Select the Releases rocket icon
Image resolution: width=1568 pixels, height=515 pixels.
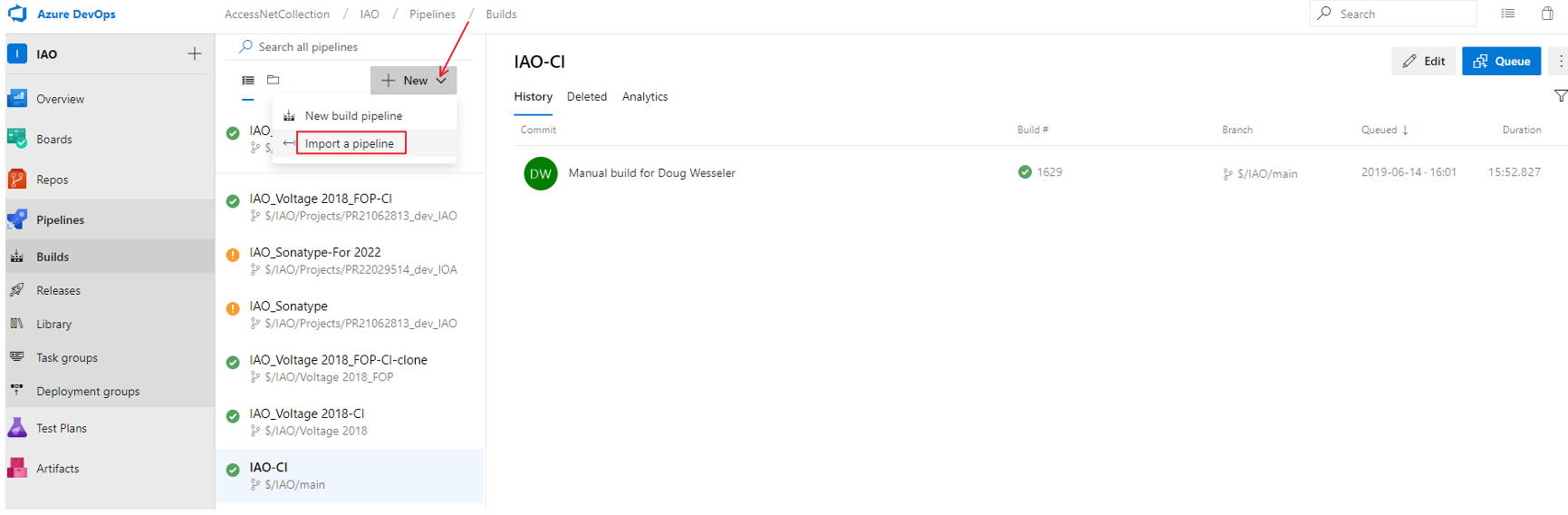(x=17, y=290)
